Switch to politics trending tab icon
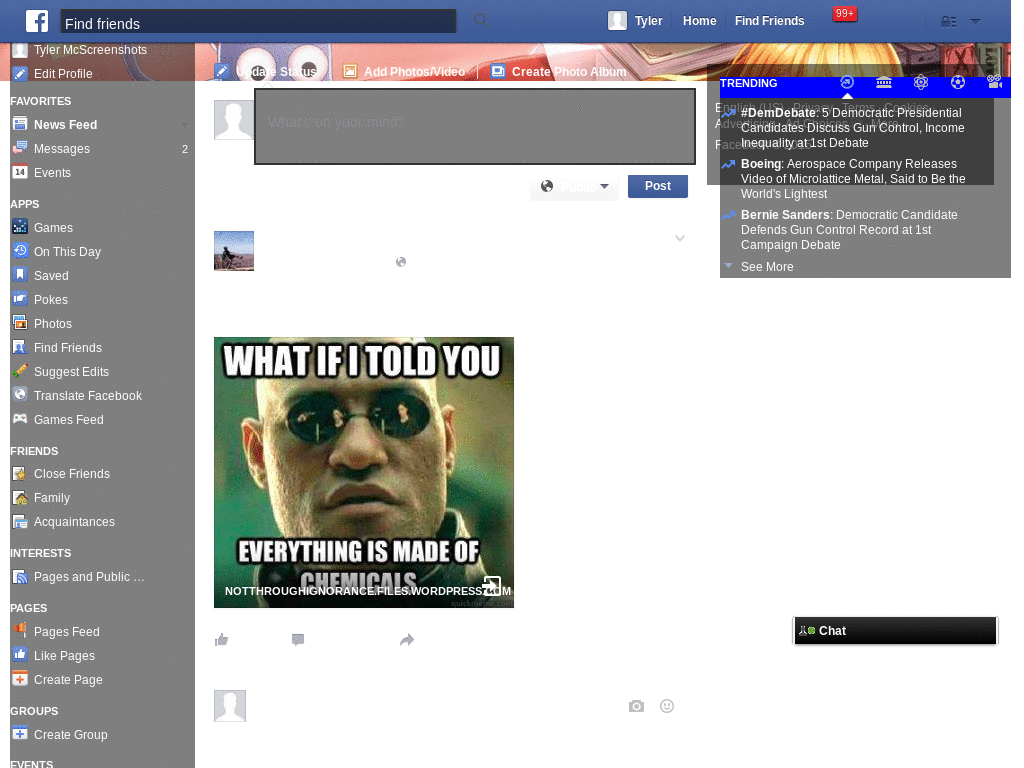Image resolution: width=1024 pixels, height=768 pixels. pos(884,82)
